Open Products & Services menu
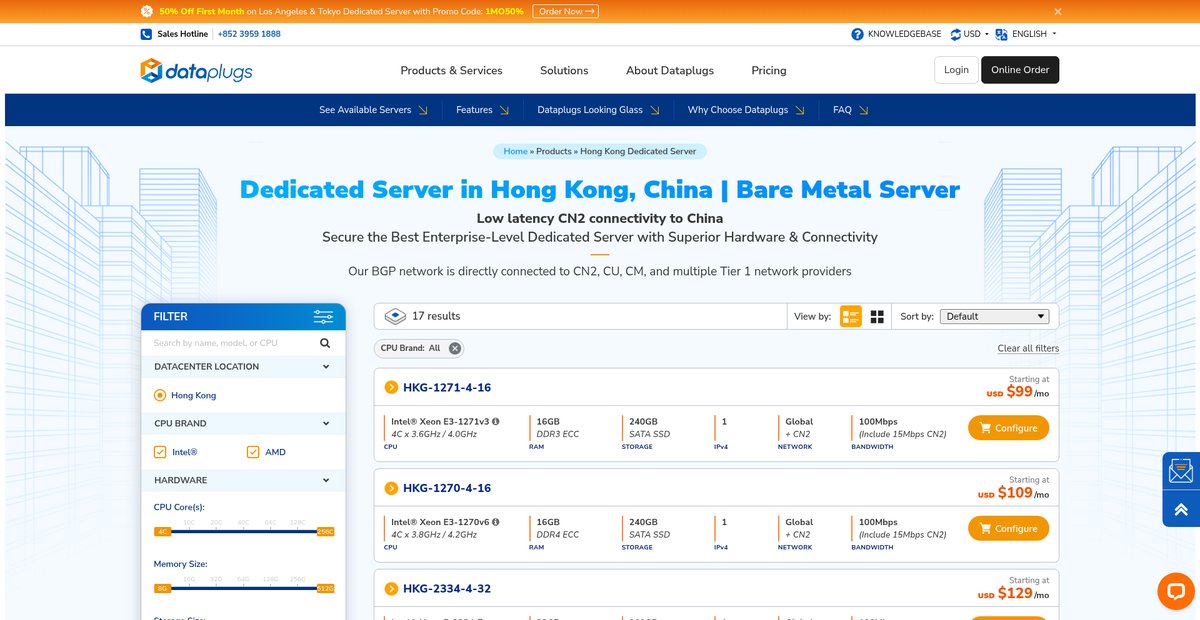 [x=451, y=70]
